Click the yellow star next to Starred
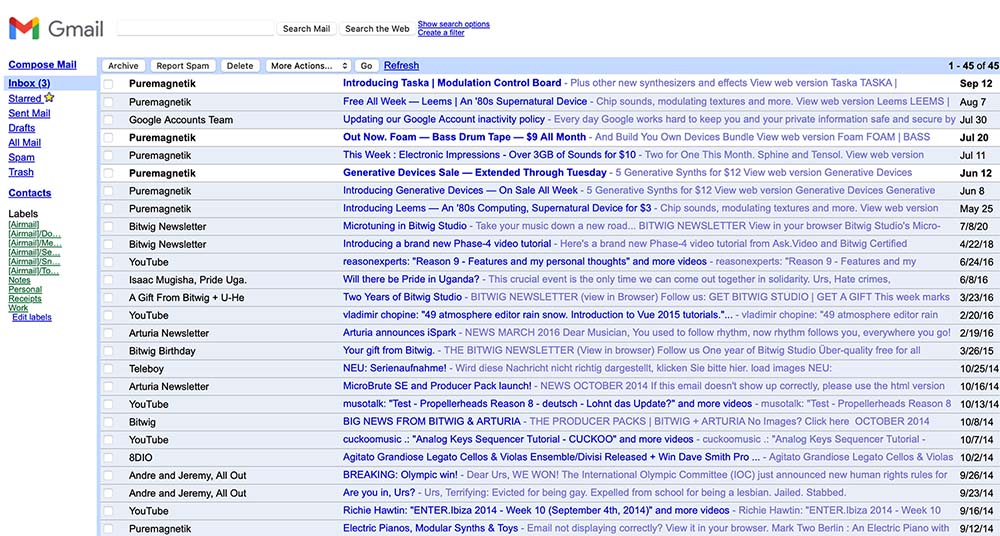 pos(49,98)
